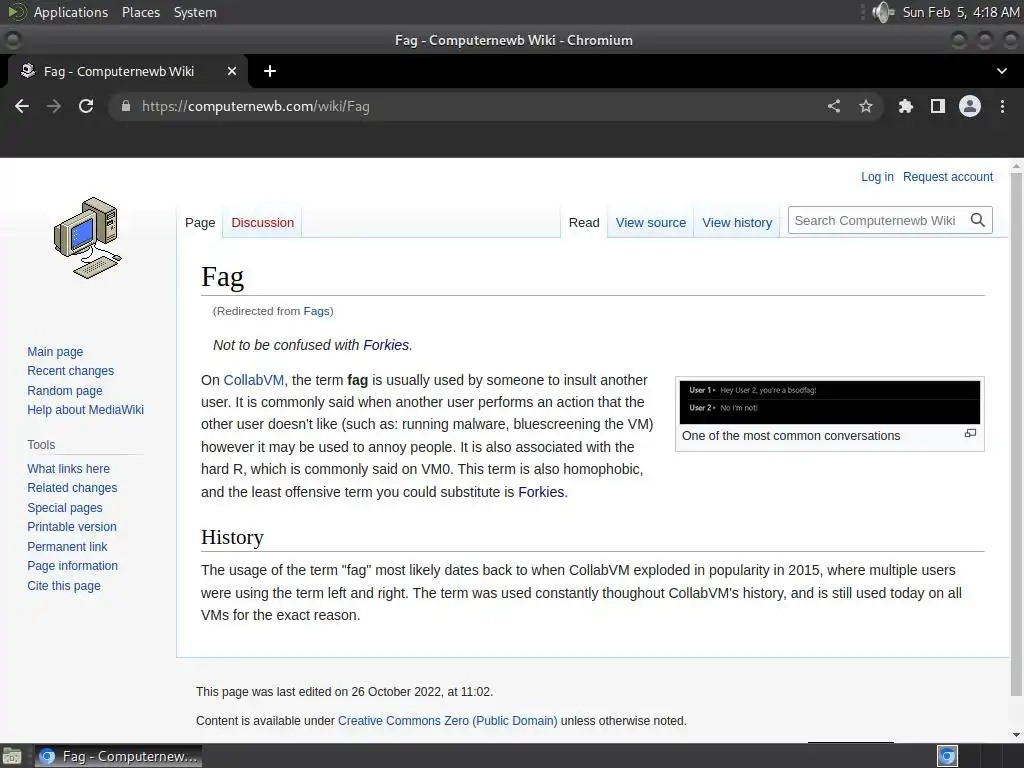Click the workspace switcher Chromium icon
The width and height of the screenshot is (1024, 768).
coord(947,756)
